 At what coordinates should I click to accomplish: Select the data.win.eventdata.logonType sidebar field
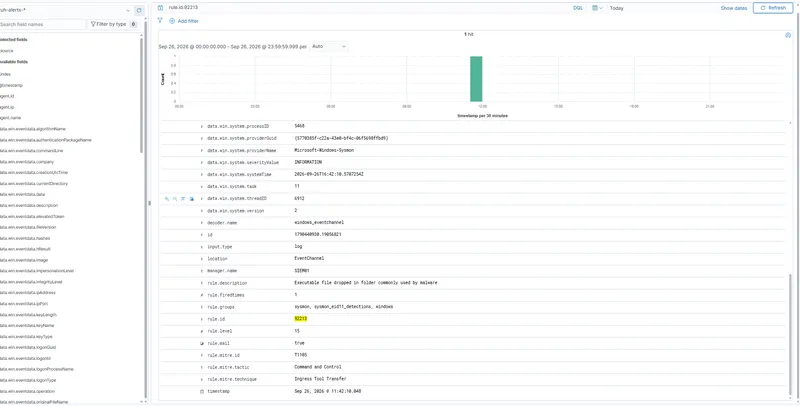pyautogui.click(x=28, y=380)
